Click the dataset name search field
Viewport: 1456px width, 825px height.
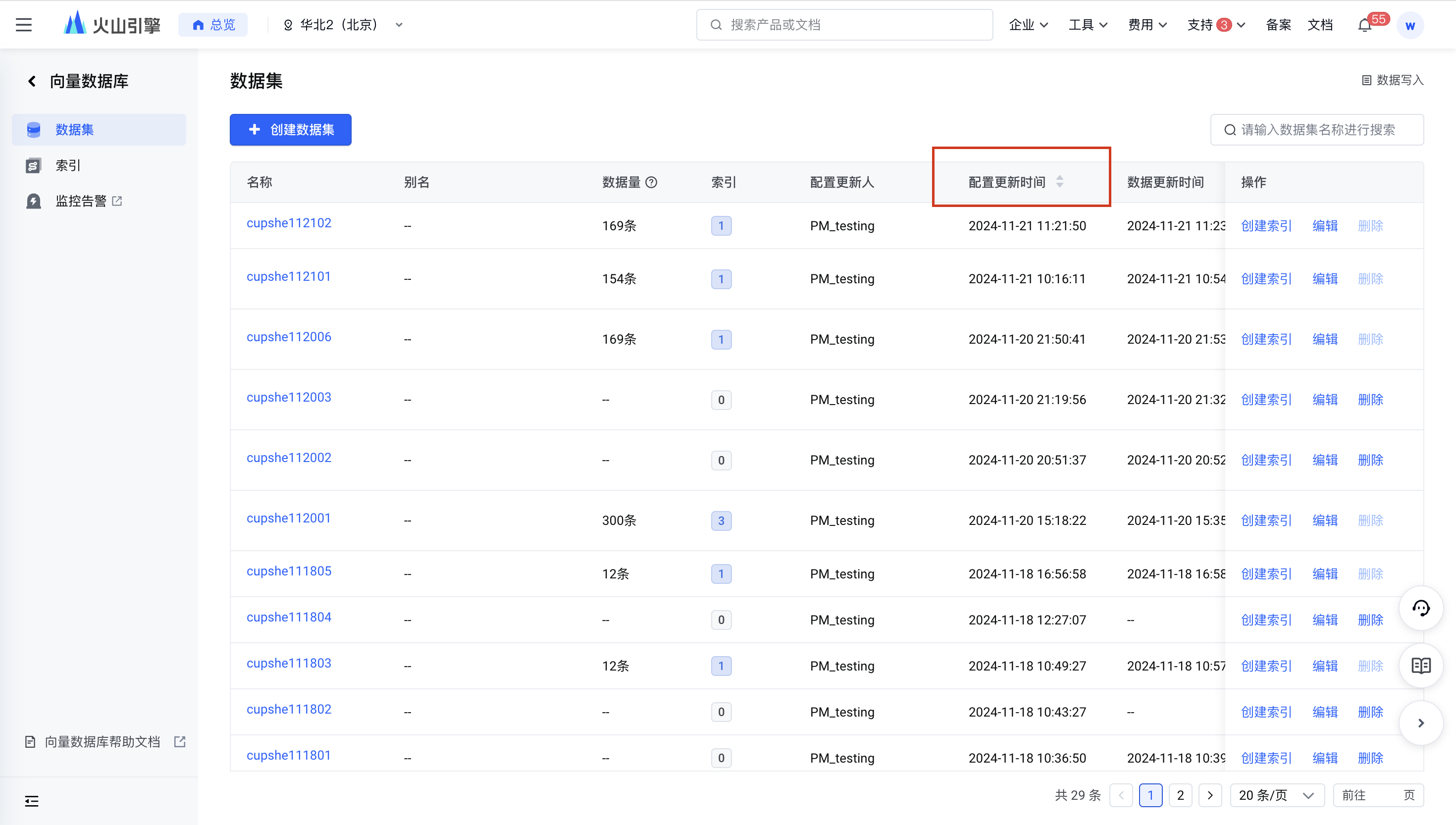[x=1317, y=130]
